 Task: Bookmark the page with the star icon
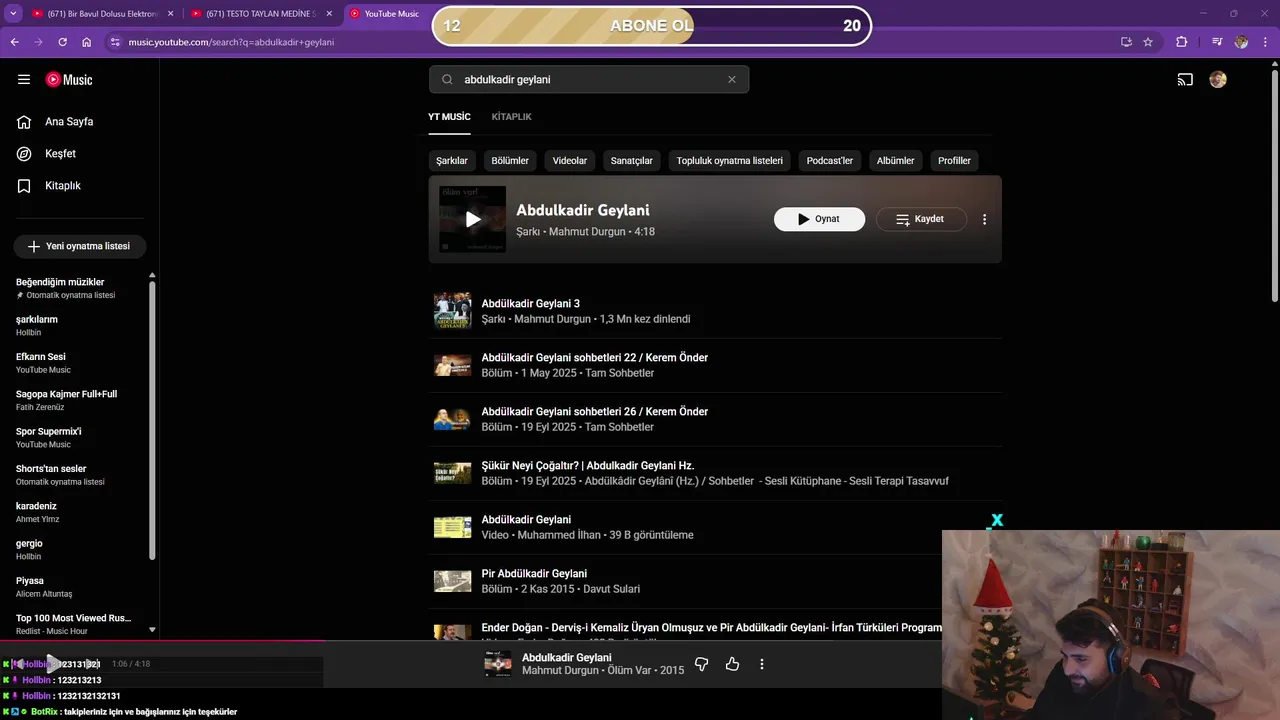(x=1148, y=42)
